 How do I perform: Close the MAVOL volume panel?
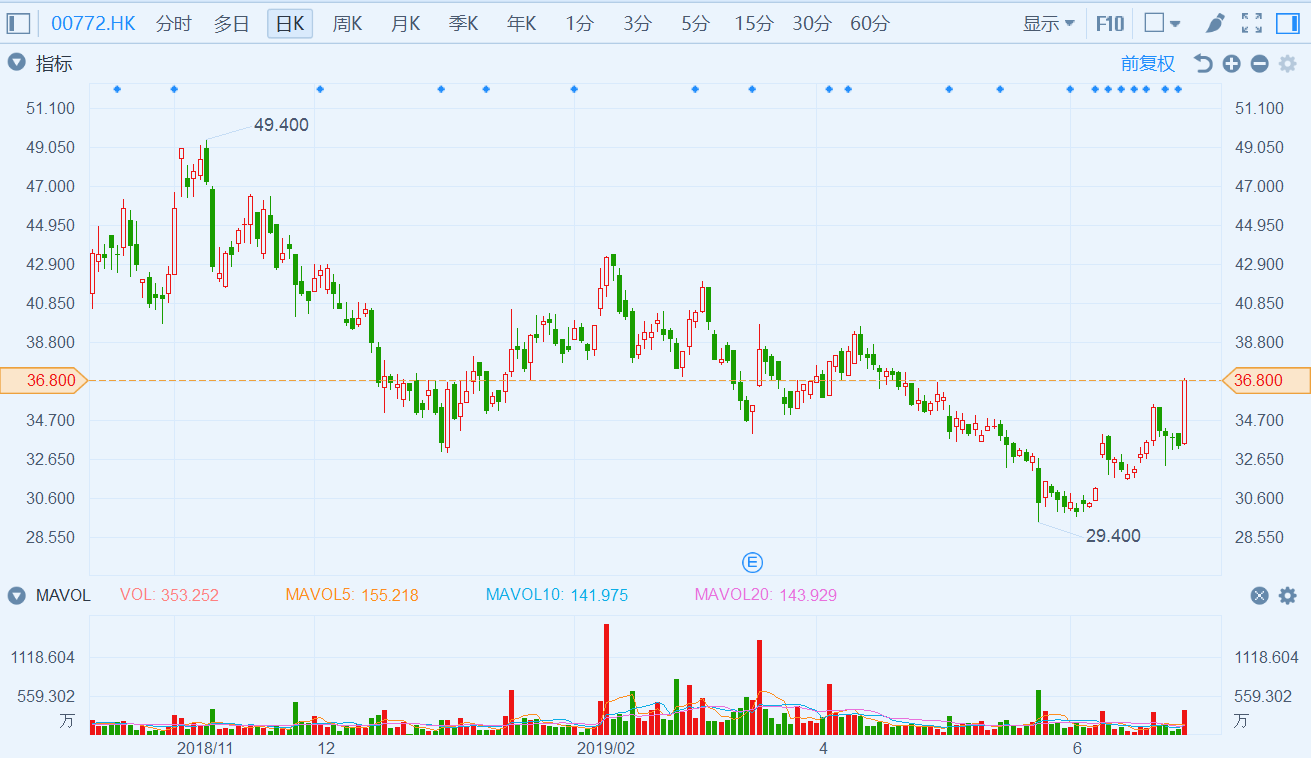pyautogui.click(x=1259, y=596)
